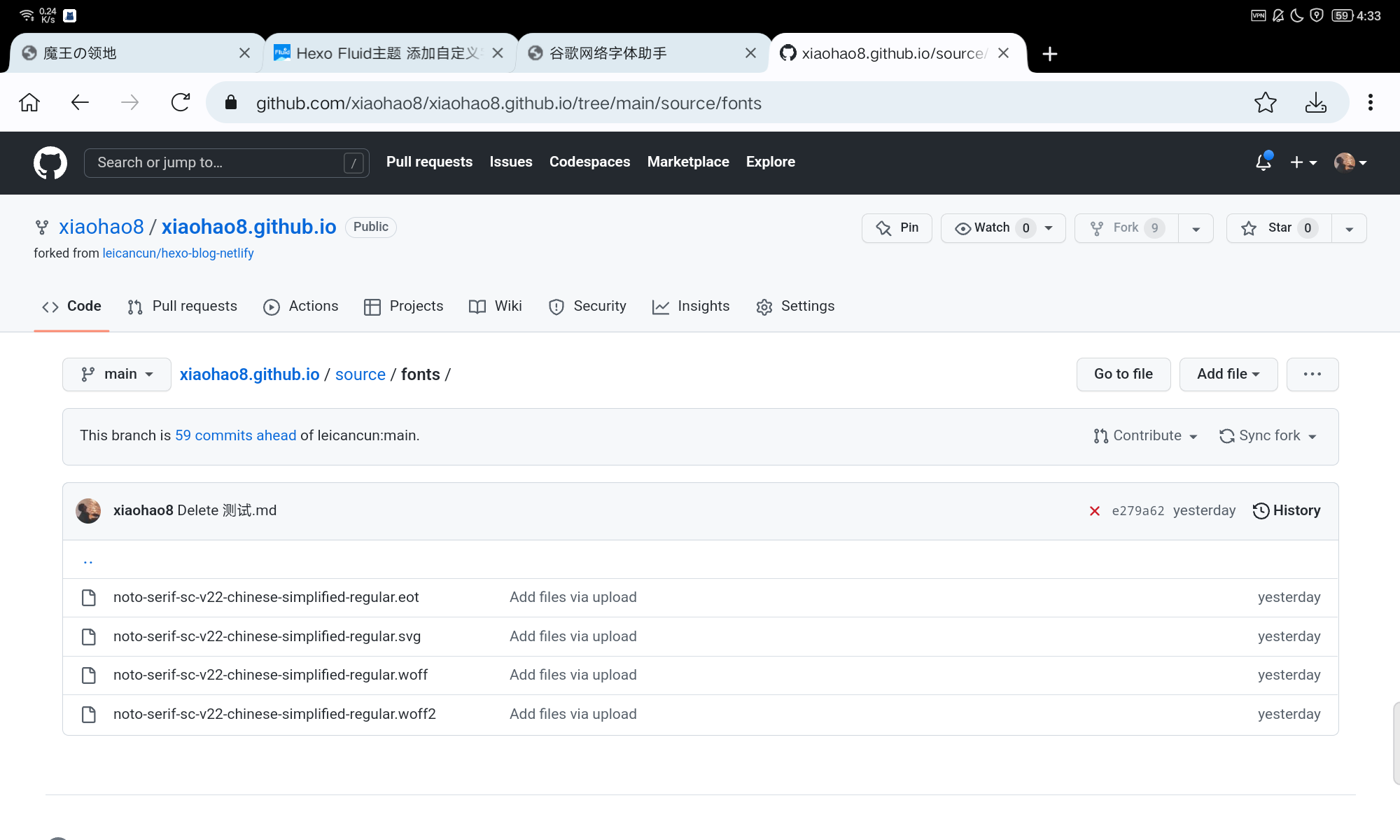Open the browser downloads icon
1400x840 pixels.
(x=1315, y=103)
